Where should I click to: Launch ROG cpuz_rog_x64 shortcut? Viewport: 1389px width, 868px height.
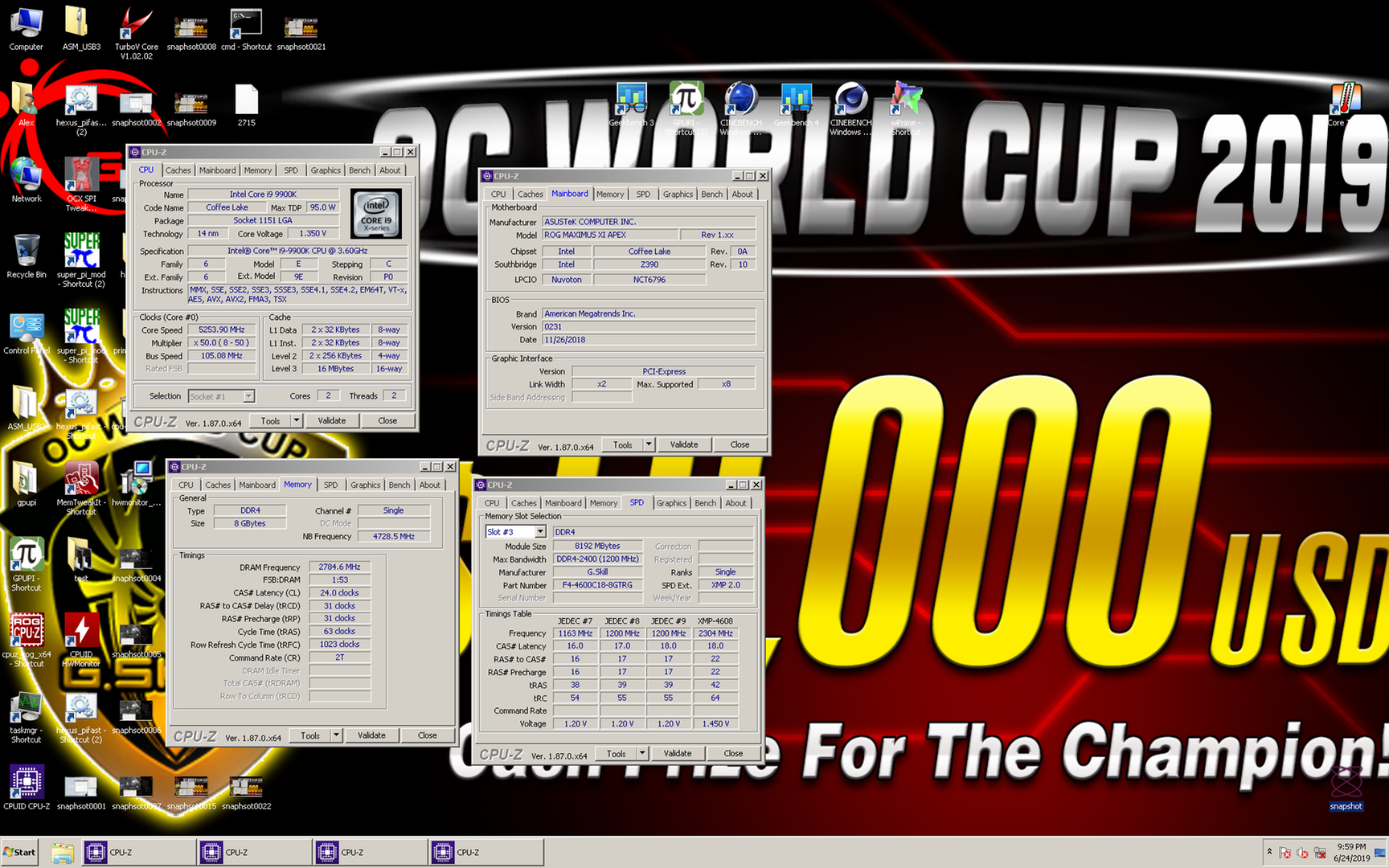(x=26, y=641)
